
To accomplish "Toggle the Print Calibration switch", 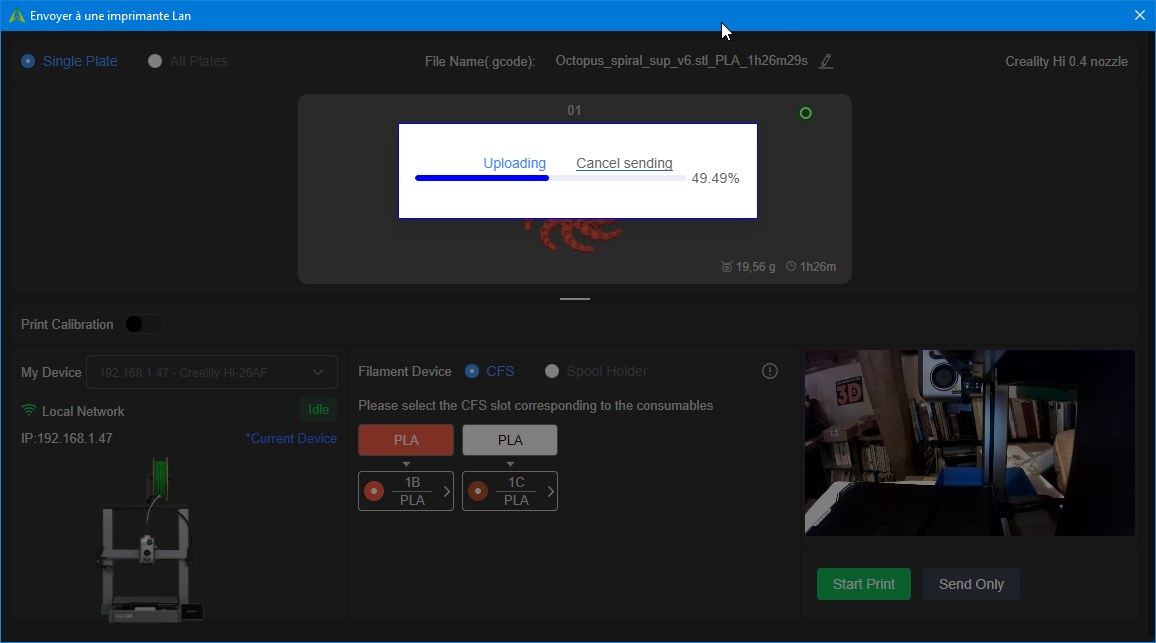I will pos(143,324).
